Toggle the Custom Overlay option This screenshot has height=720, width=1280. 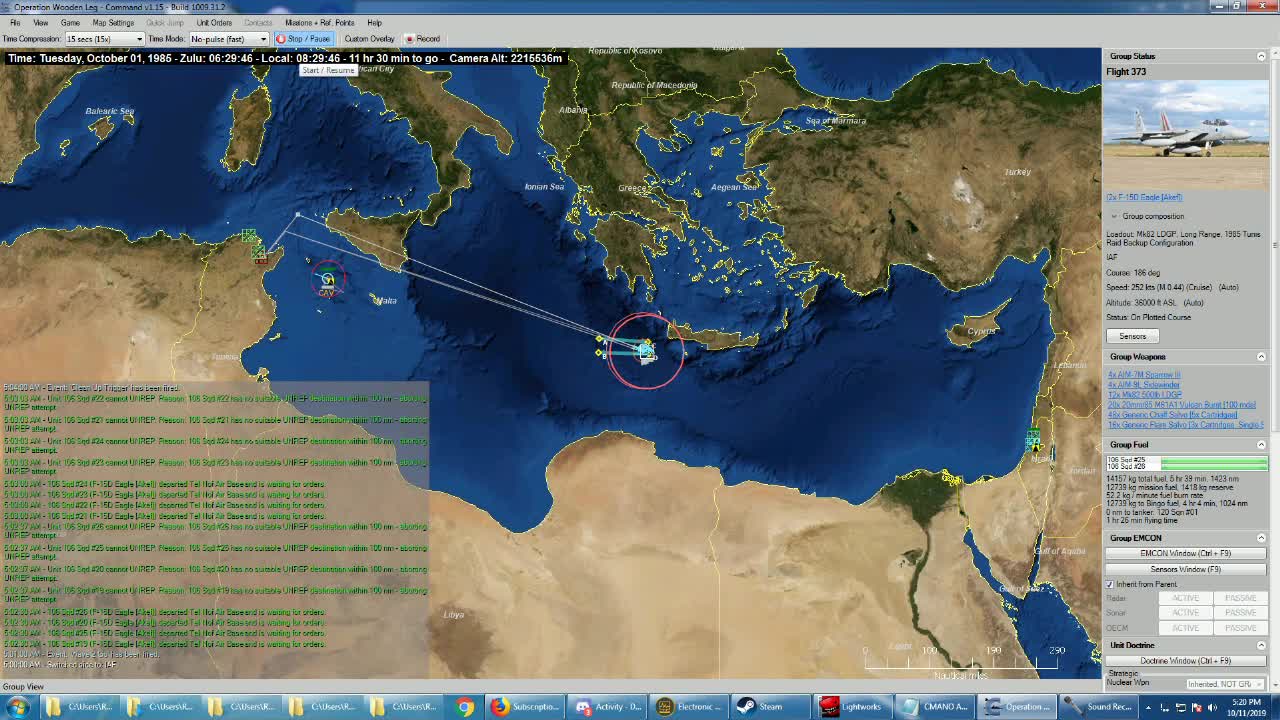(369, 39)
